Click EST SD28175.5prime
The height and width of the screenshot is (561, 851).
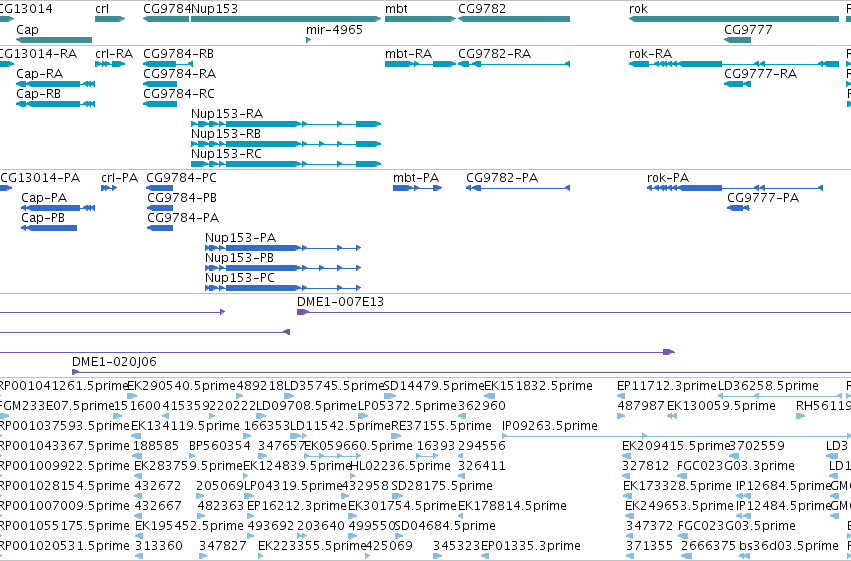[442, 486]
